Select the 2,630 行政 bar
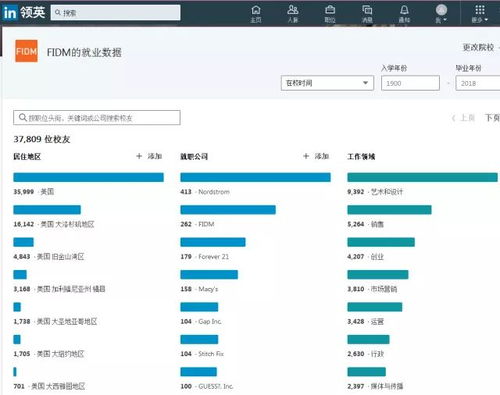500x395 pixels. tap(368, 339)
